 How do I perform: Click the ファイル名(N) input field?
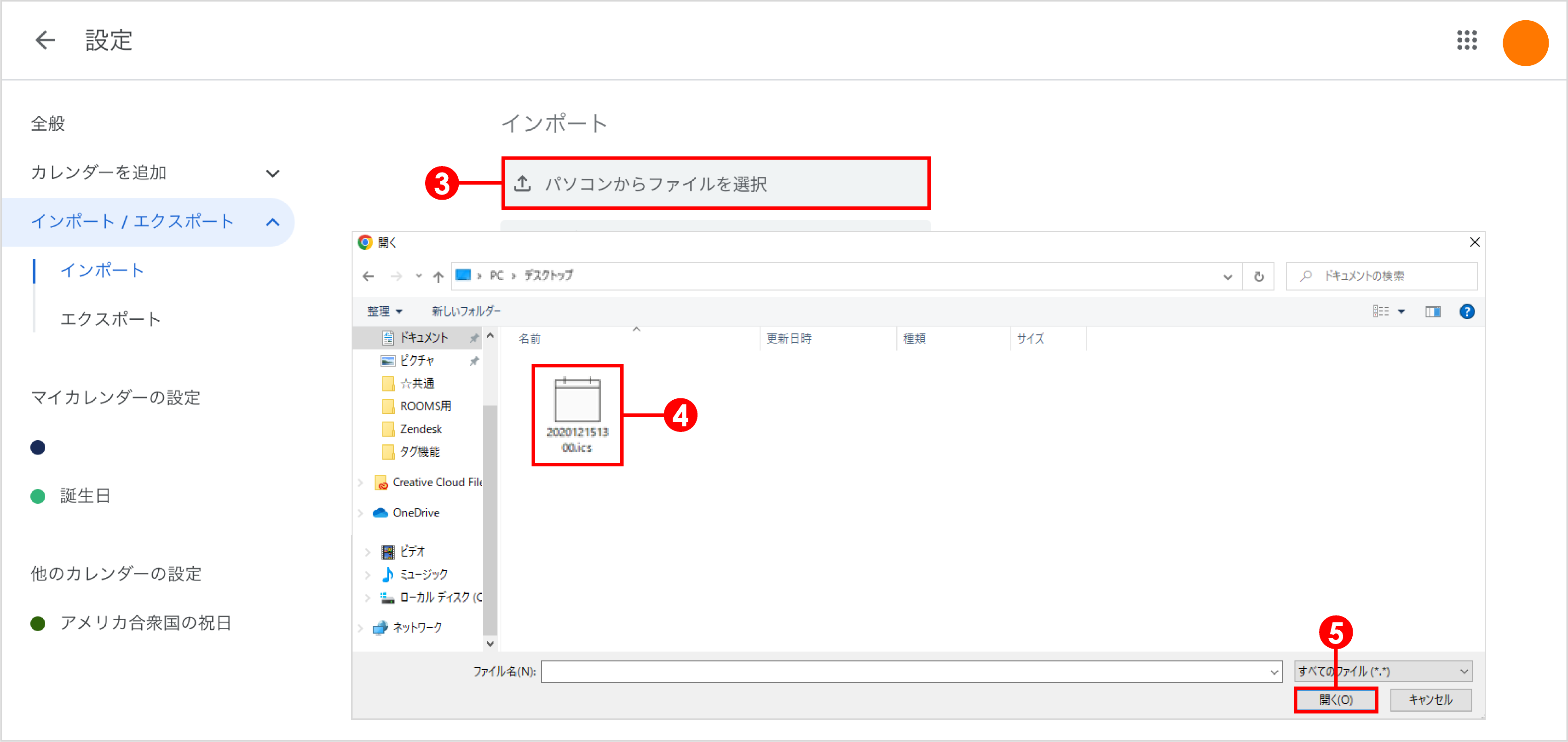pos(907,672)
